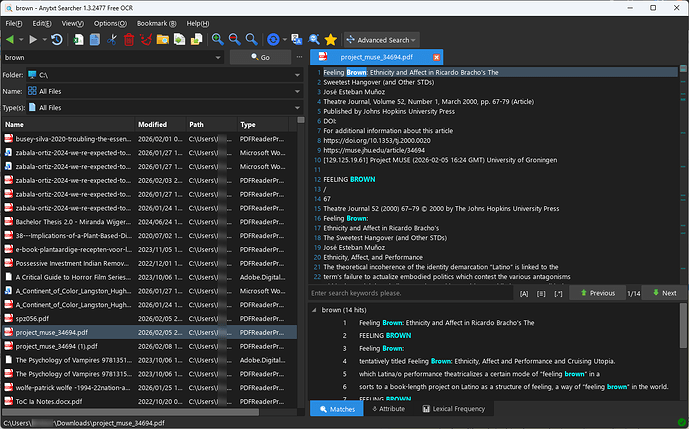Click the green back navigation arrow
The width and height of the screenshot is (689, 429).
click(11, 39)
